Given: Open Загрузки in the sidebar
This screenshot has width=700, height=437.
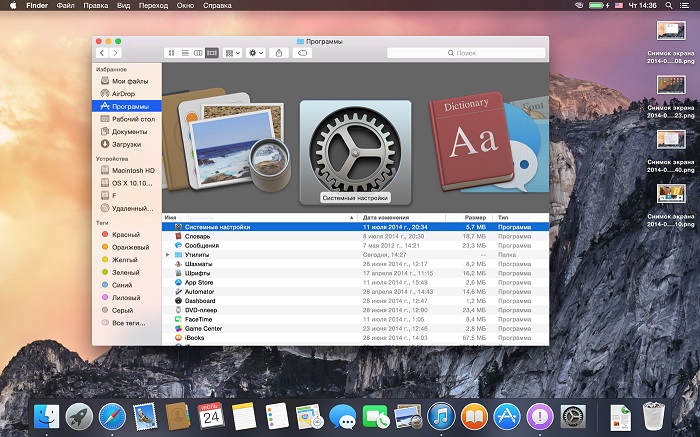Looking at the screenshot, I should click(x=127, y=144).
